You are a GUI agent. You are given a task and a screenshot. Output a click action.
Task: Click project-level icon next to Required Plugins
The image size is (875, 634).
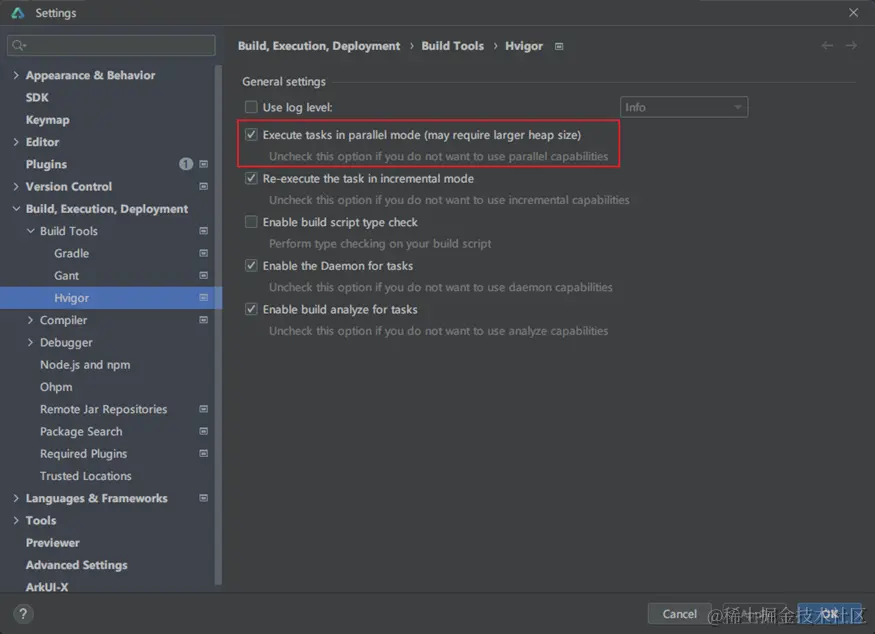pyautogui.click(x=204, y=454)
